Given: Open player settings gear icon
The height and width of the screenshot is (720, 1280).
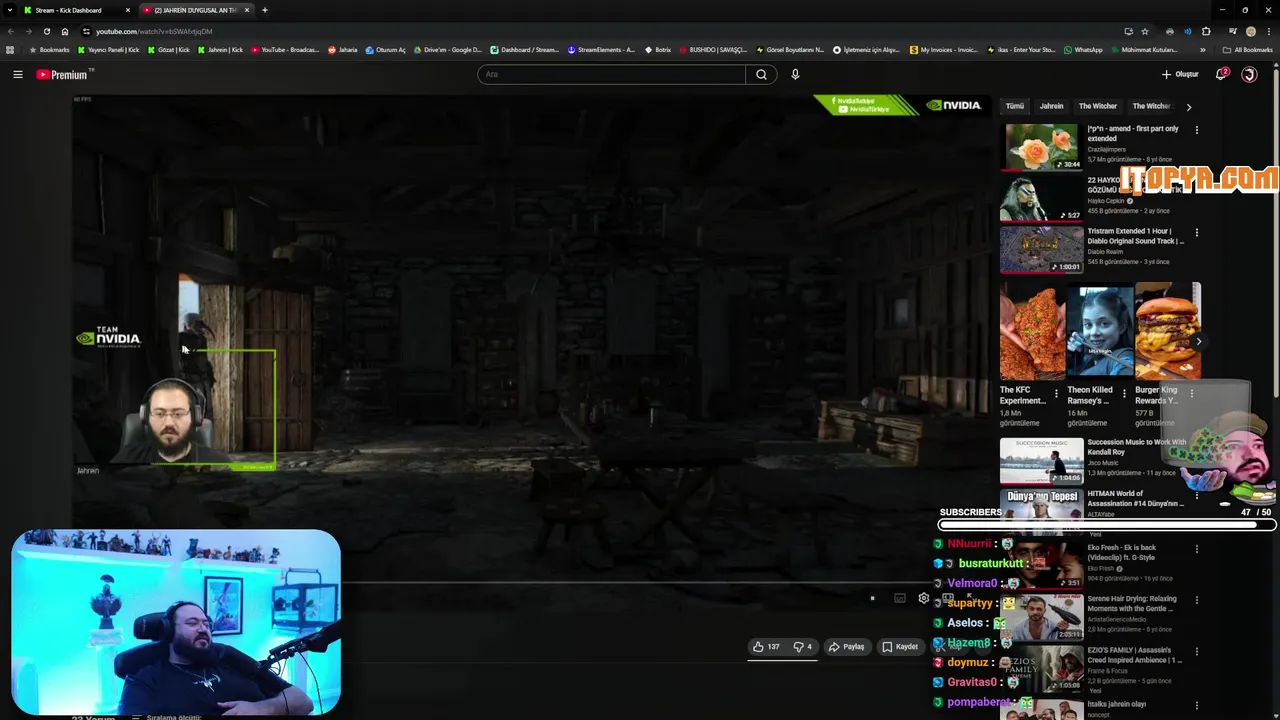Looking at the screenshot, I should [x=924, y=598].
